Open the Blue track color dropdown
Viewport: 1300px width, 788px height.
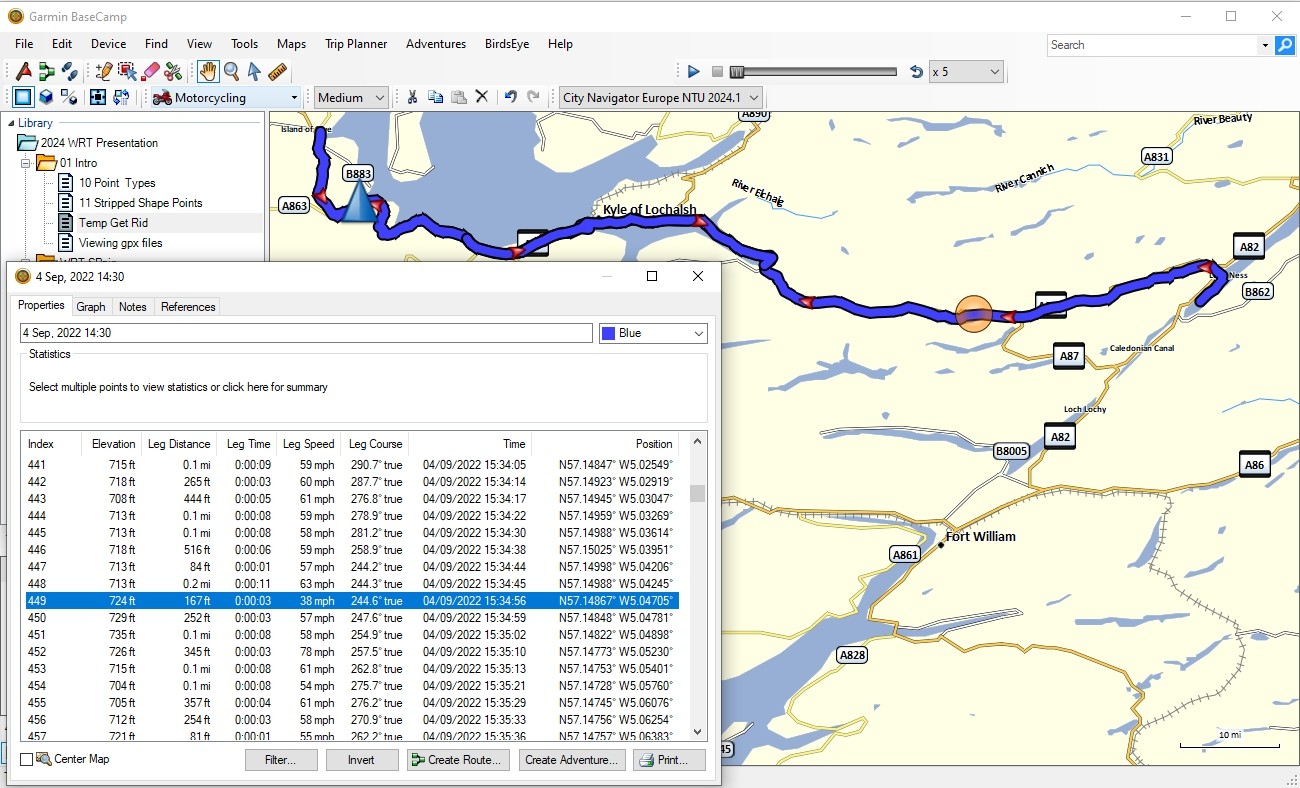653,333
